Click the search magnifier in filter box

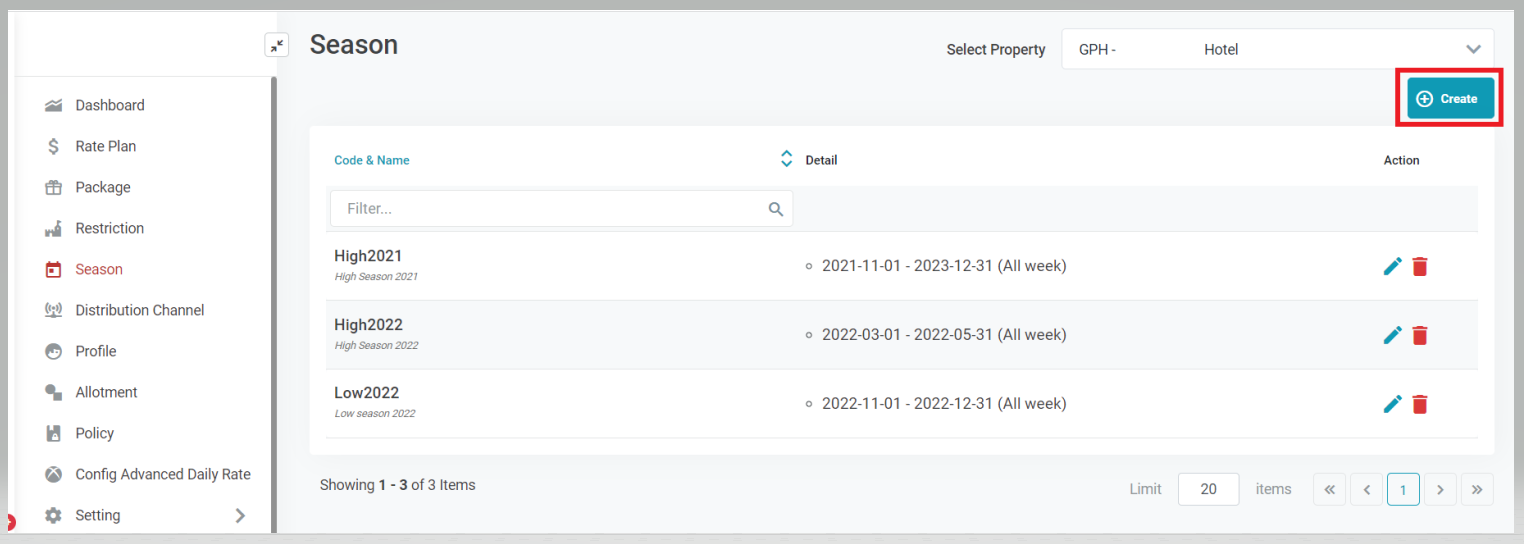click(776, 209)
